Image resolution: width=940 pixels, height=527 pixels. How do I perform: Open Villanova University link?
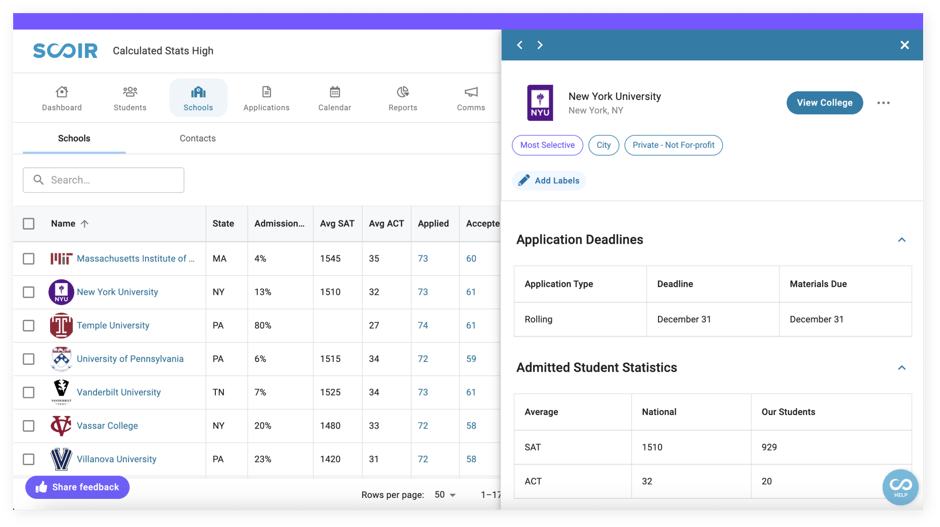click(116, 459)
